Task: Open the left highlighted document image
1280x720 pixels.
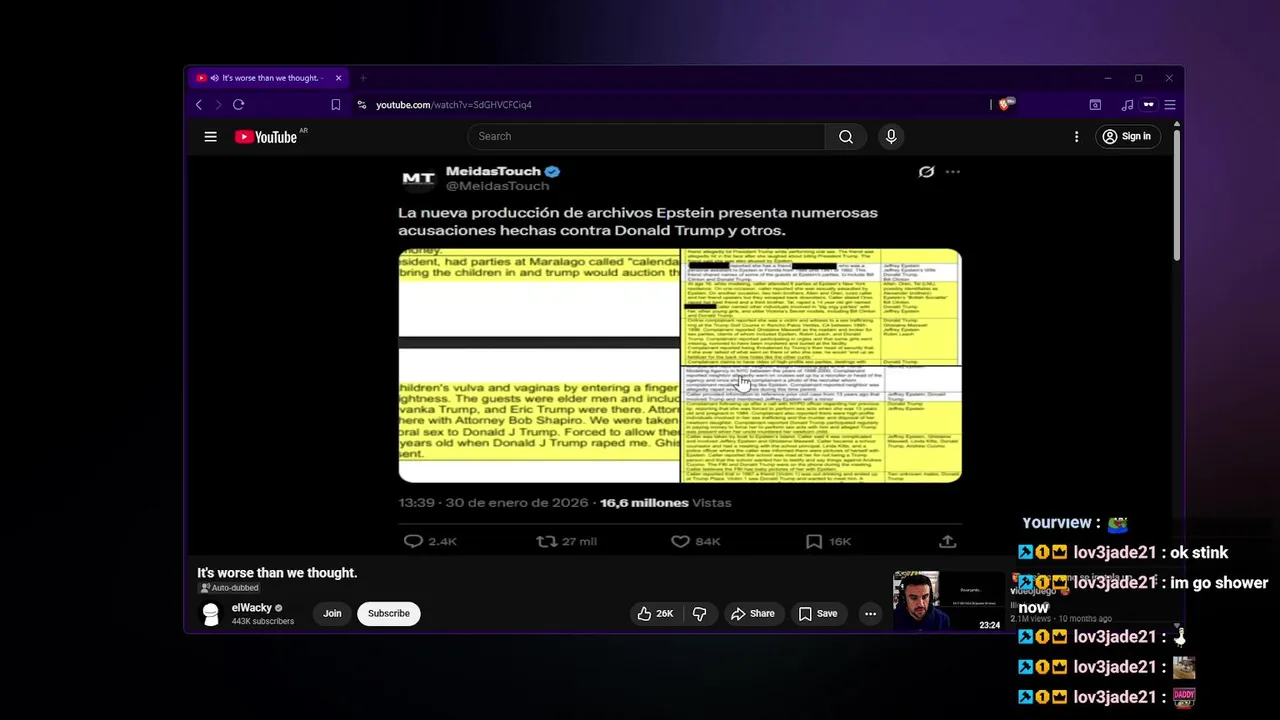Action: (x=539, y=366)
